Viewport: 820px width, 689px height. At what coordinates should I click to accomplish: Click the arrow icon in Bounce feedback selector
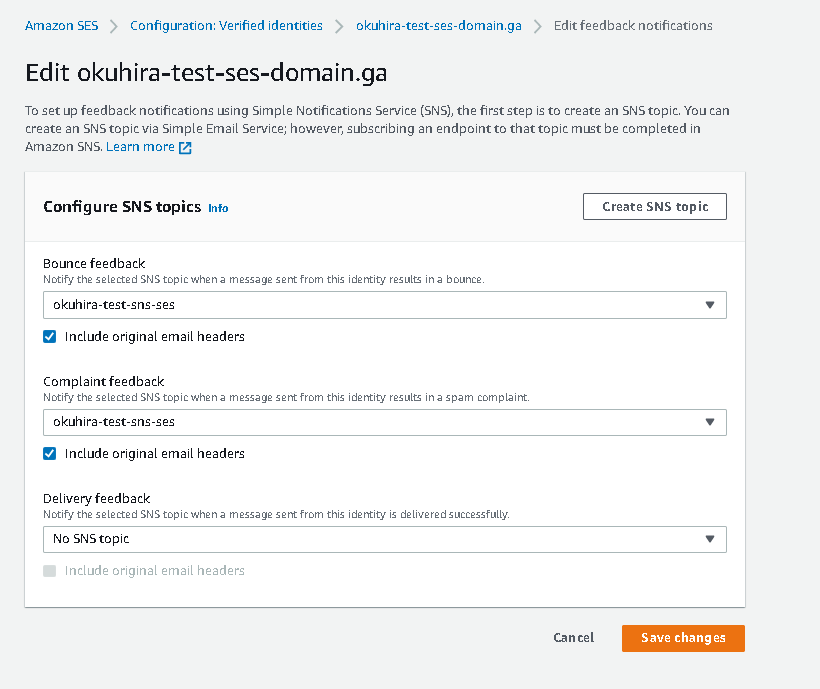pos(710,305)
